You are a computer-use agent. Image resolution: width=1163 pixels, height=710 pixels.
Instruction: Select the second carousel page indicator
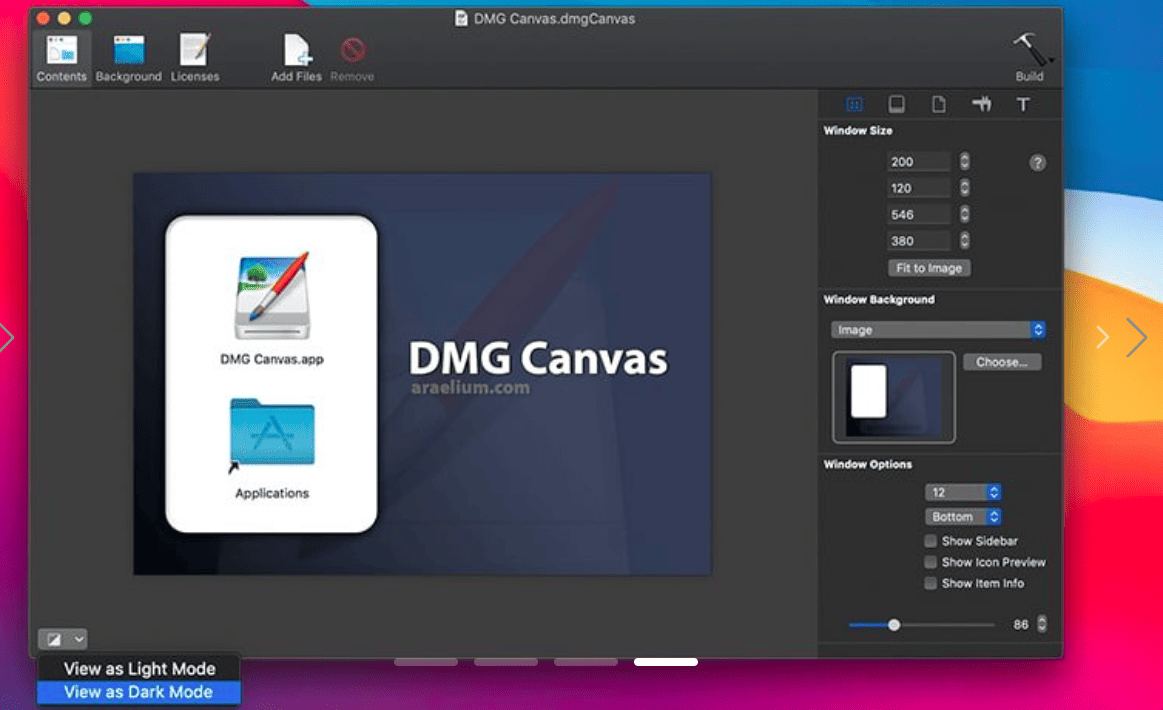coord(506,662)
